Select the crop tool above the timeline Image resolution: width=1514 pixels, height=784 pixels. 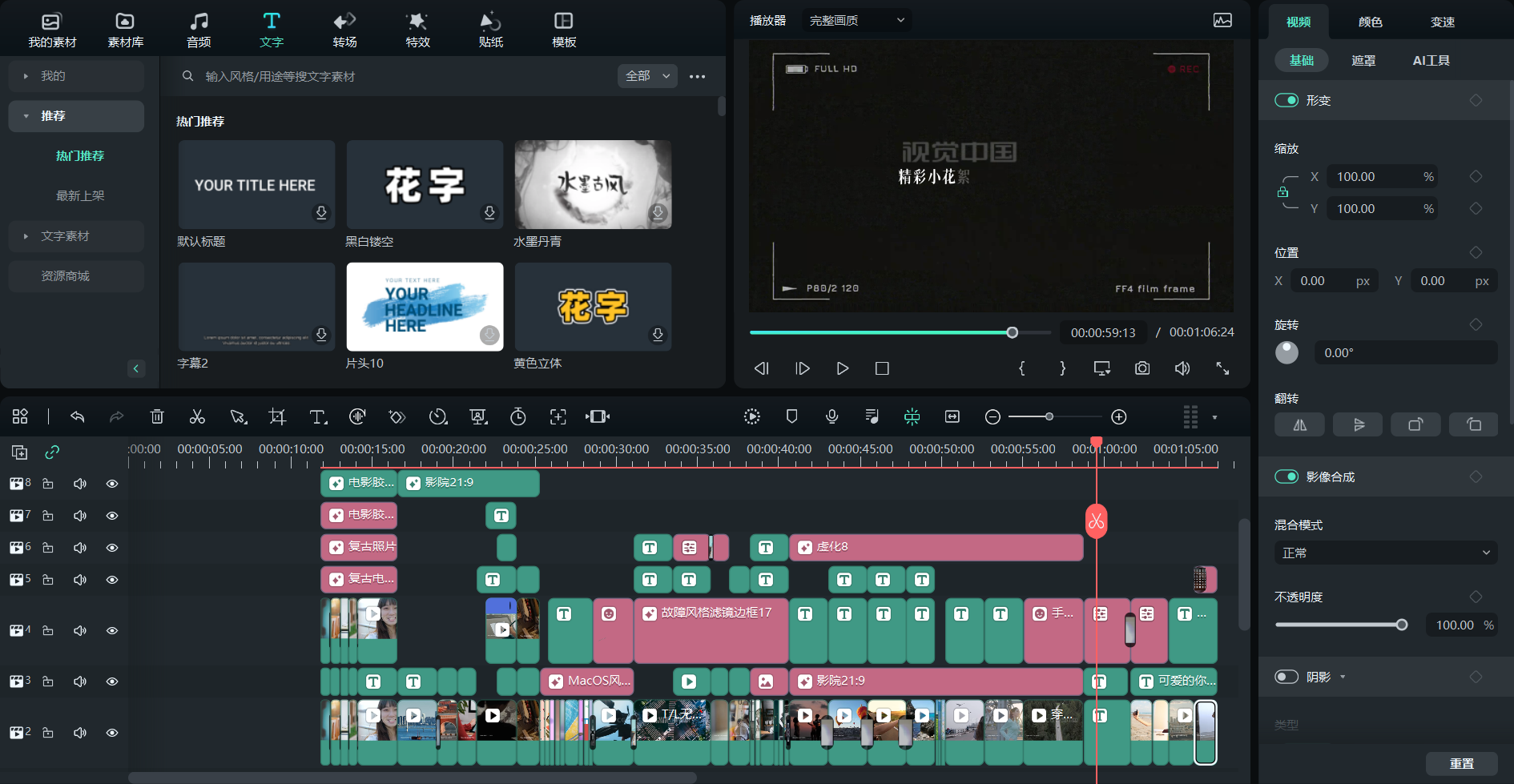tap(277, 416)
